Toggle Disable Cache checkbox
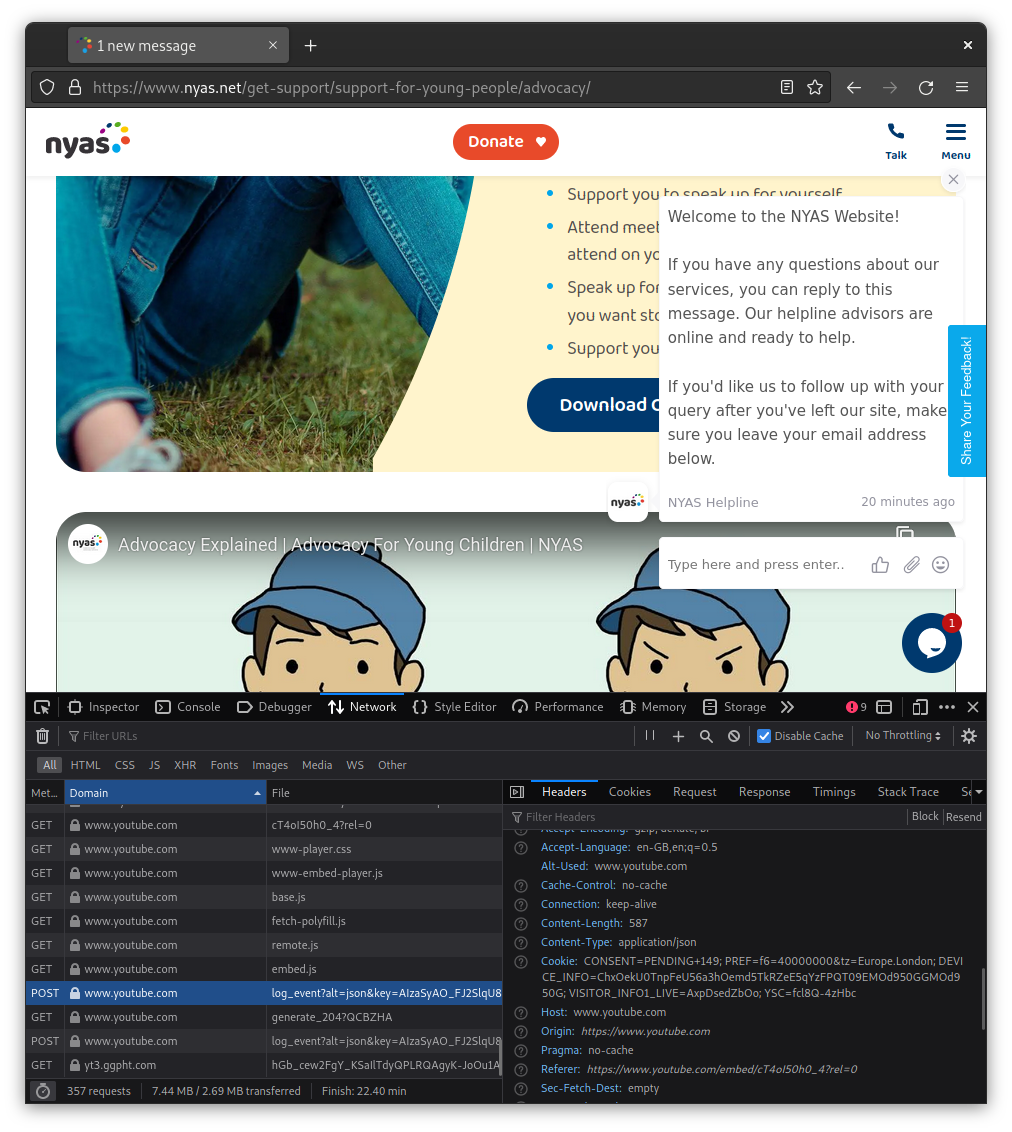 pyautogui.click(x=764, y=736)
